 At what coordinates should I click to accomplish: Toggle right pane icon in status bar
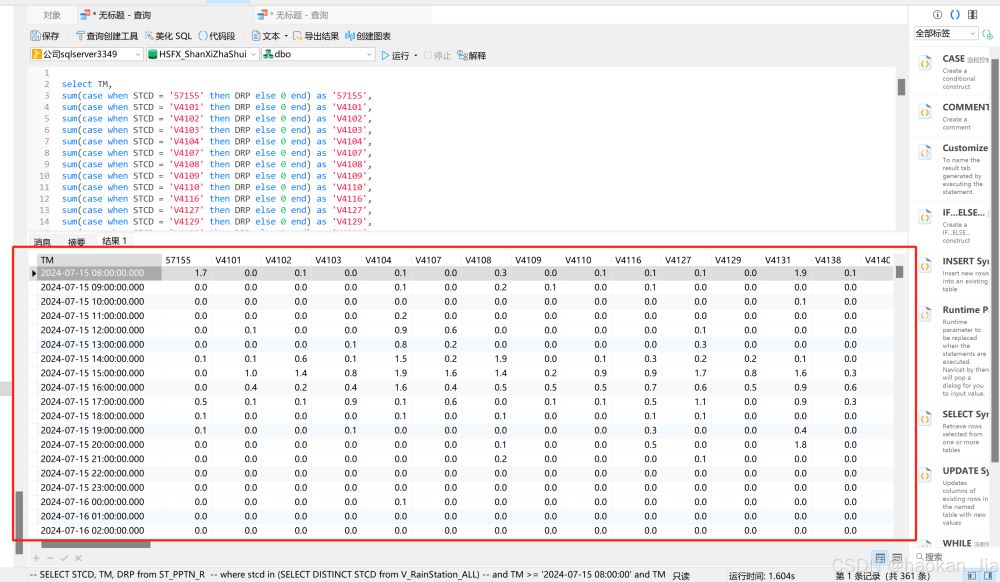pos(988,575)
